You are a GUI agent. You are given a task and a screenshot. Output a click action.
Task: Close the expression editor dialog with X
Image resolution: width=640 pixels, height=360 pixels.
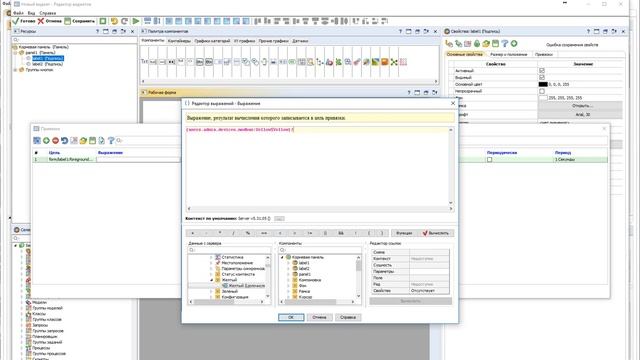[453, 103]
